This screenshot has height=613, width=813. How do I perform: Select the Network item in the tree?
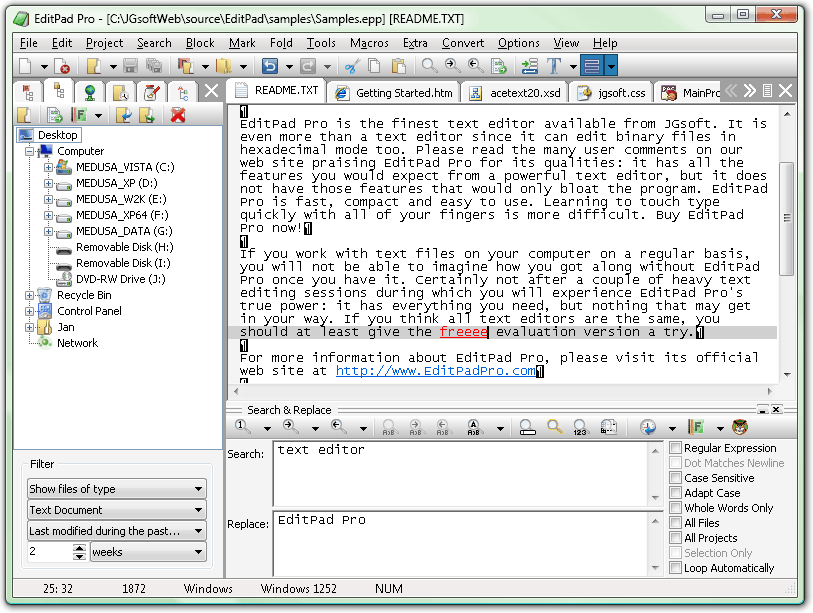[77, 343]
